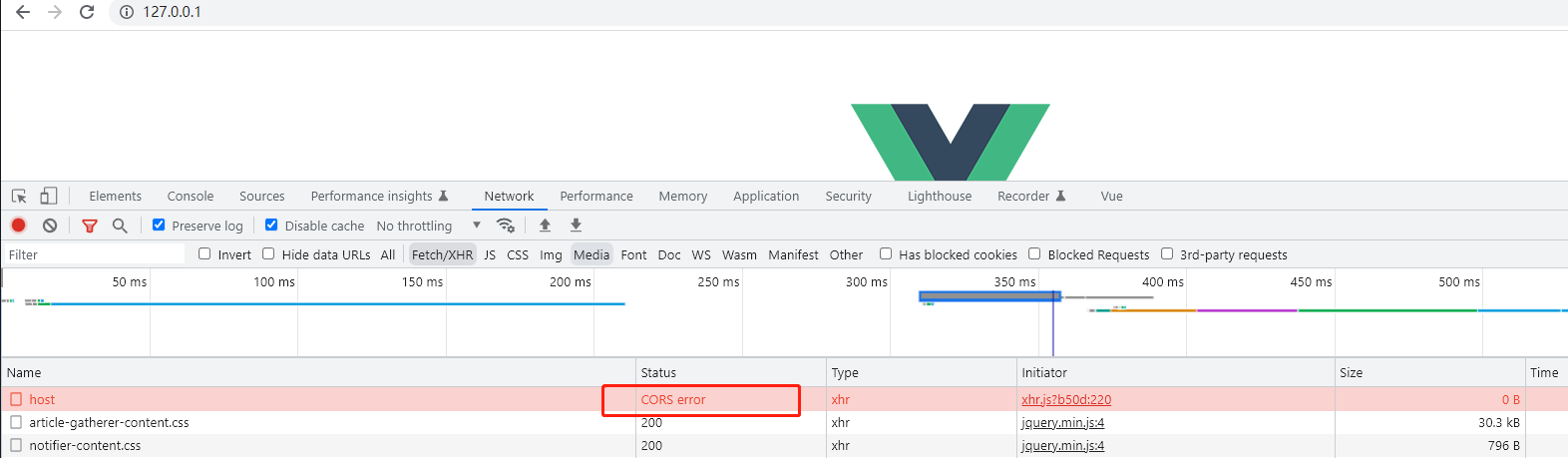Filter by JS requests
The height and width of the screenshot is (458, 1568).
coord(490,254)
